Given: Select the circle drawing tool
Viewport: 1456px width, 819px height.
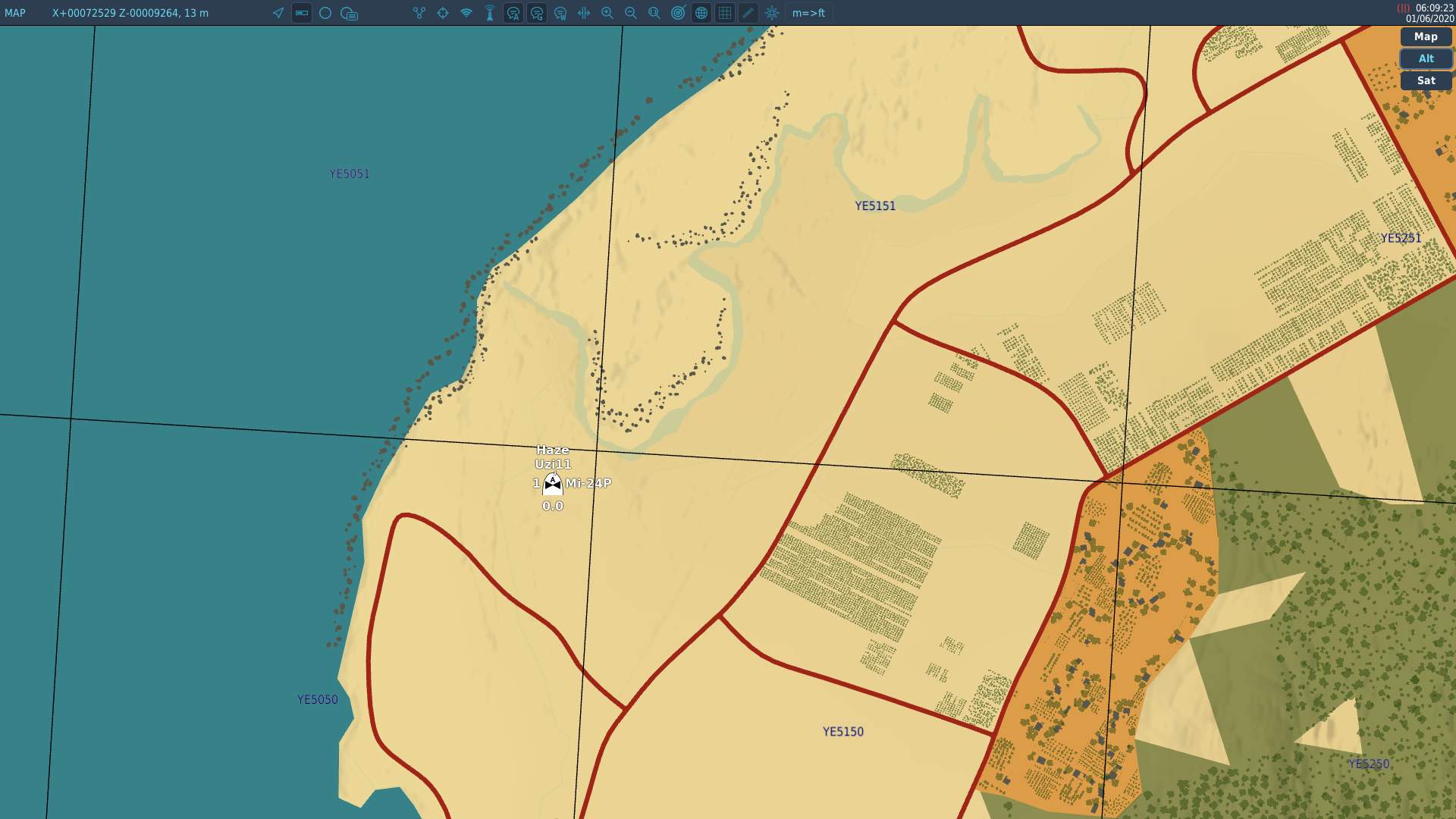Looking at the screenshot, I should pyautogui.click(x=325, y=13).
